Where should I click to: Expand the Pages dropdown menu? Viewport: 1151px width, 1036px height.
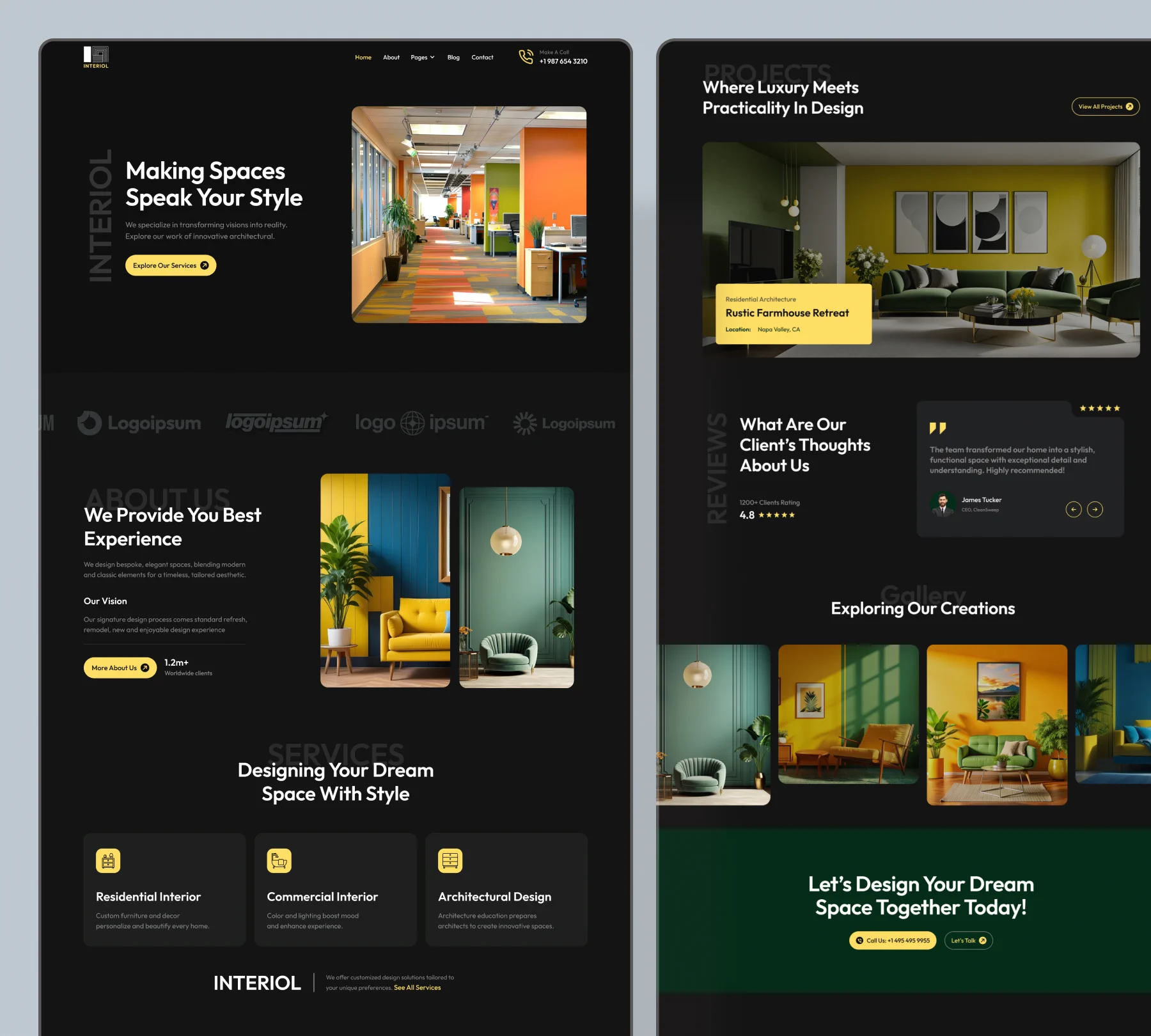423,58
